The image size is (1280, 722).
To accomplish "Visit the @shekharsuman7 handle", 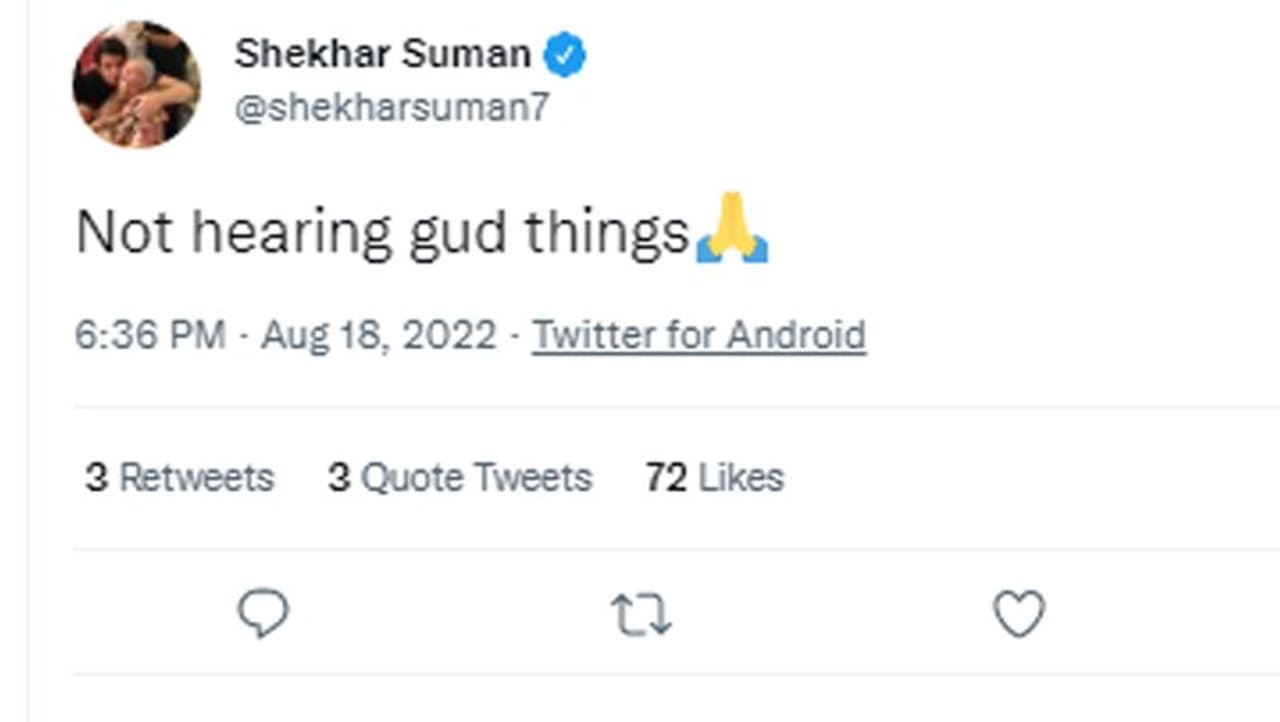I will (x=392, y=107).
